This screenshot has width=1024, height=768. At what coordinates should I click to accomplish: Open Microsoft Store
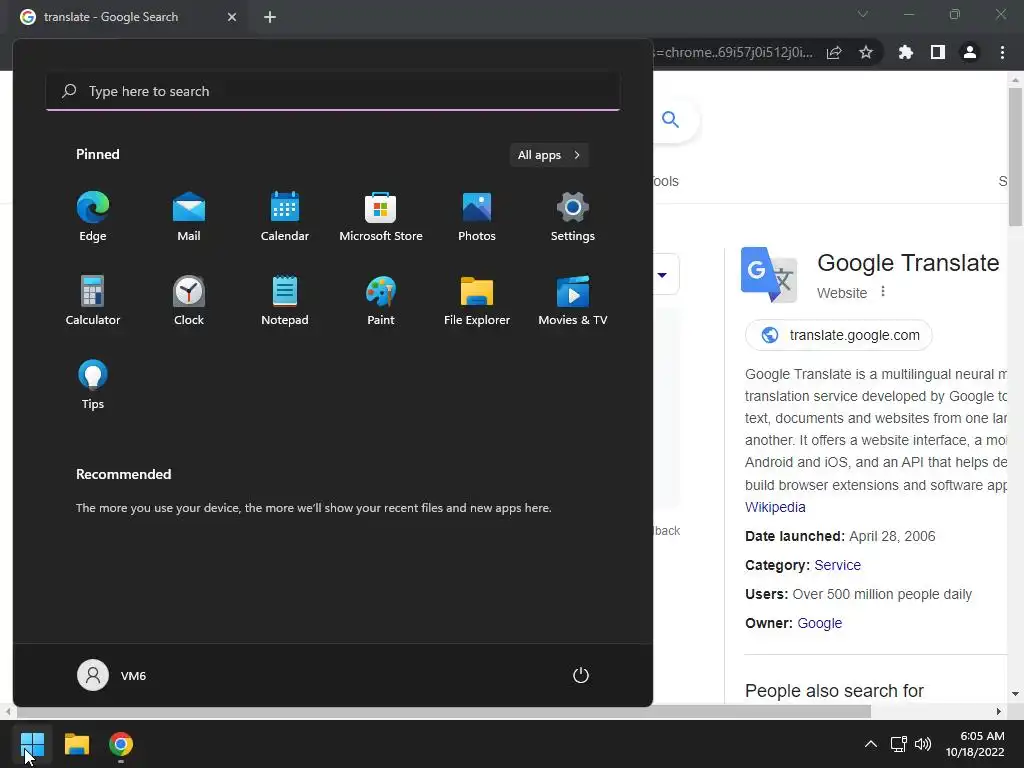coord(381,217)
